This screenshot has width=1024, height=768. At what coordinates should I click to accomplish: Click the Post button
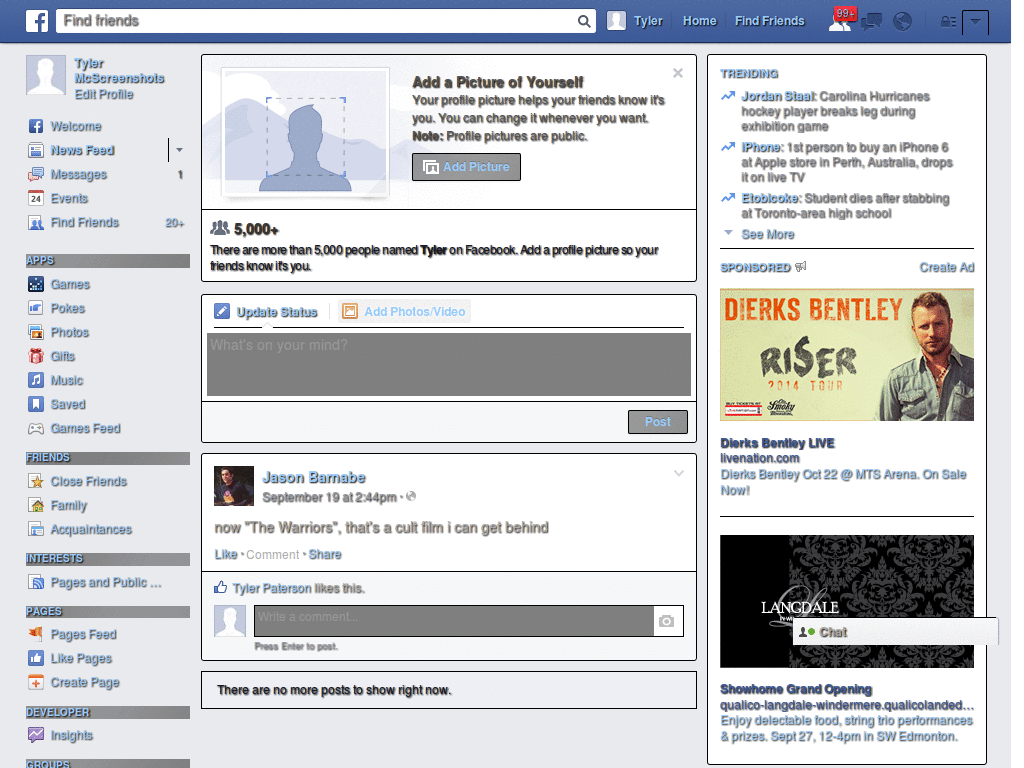coord(658,422)
